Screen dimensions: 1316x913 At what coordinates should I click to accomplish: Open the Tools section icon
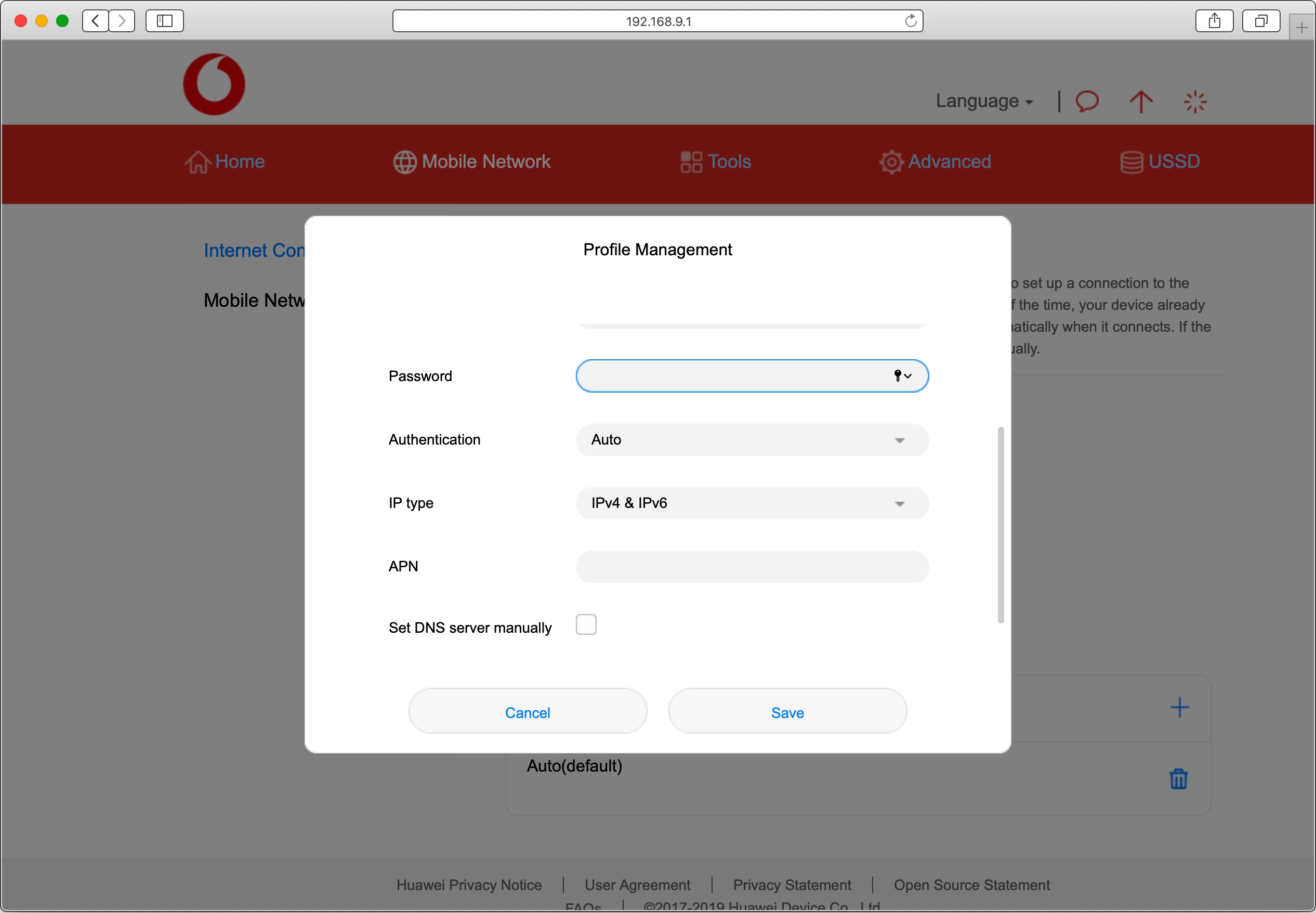(692, 162)
